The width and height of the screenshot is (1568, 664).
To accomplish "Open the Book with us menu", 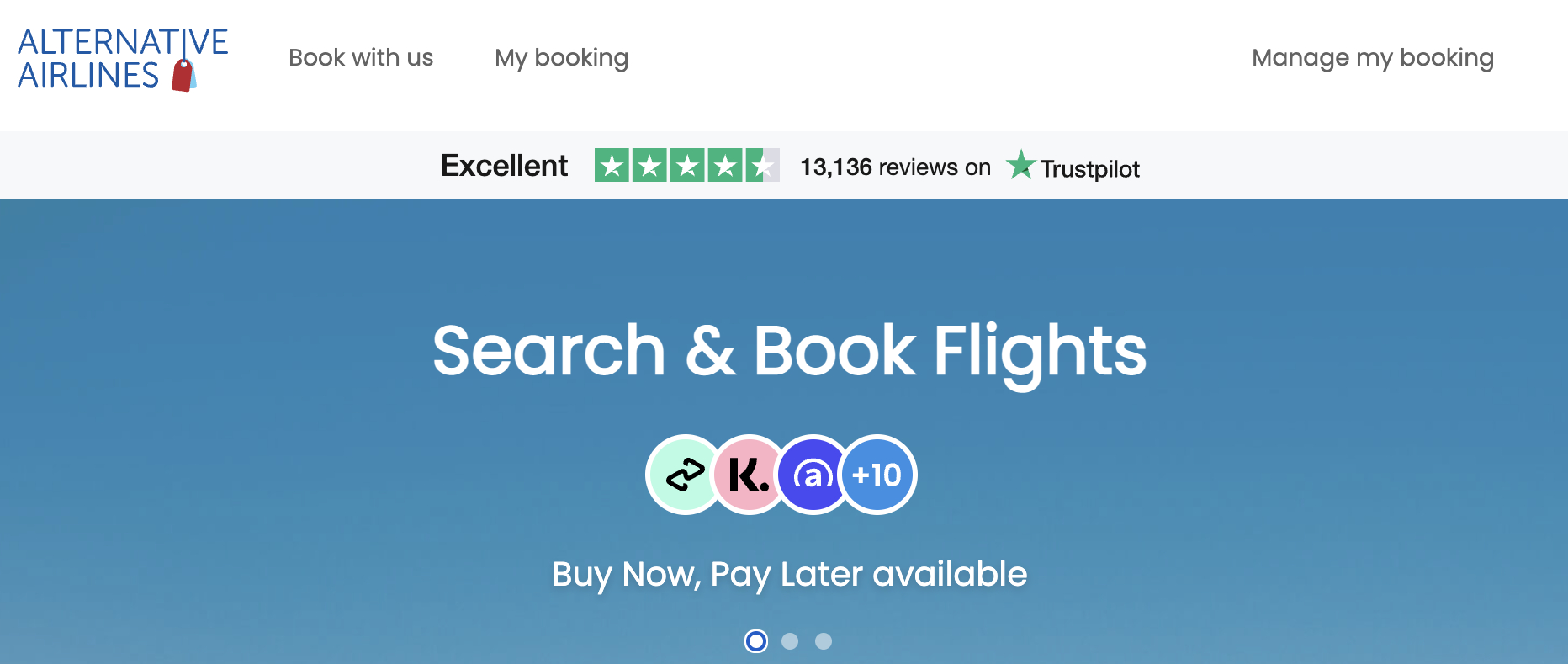I will coord(361,57).
